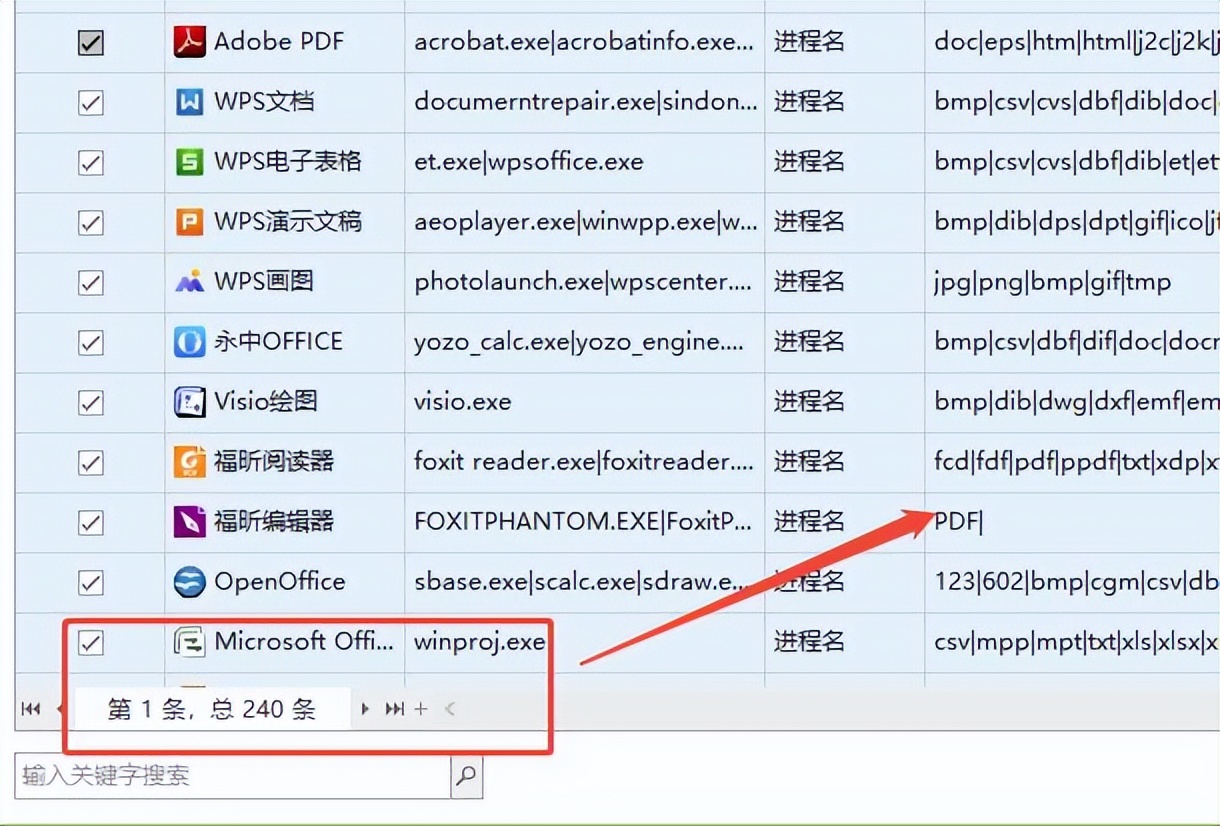
Task: Click the aeoplayer.exe|winwpp.exe process cell
Action: click(x=585, y=222)
